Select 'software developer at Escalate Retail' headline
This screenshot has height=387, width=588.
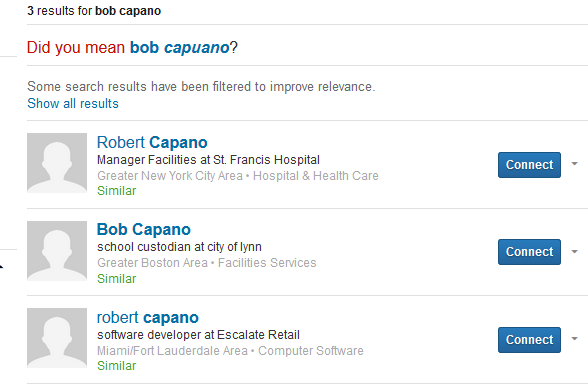click(198, 334)
